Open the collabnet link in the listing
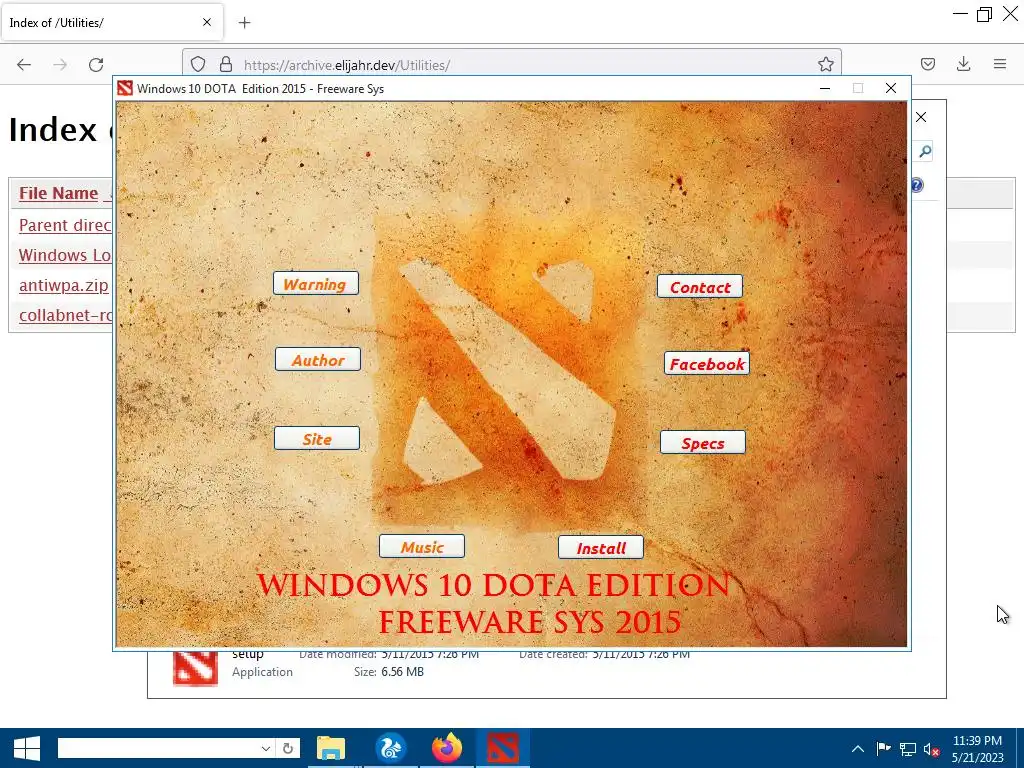This screenshot has height=768, width=1024. pyautogui.click(x=65, y=315)
